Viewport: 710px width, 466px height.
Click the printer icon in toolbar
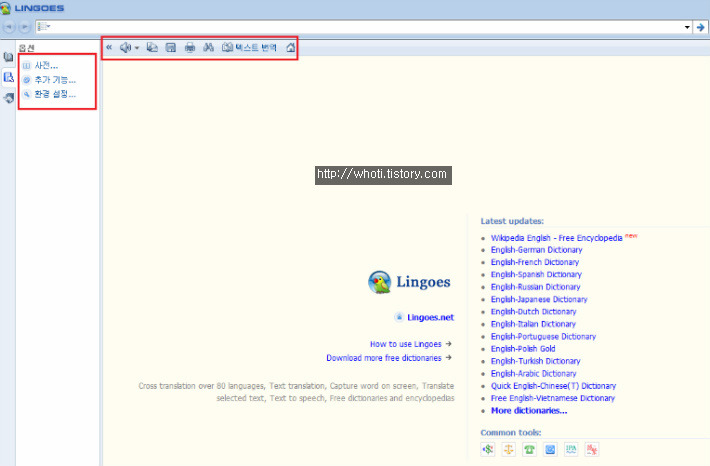(x=190, y=47)
